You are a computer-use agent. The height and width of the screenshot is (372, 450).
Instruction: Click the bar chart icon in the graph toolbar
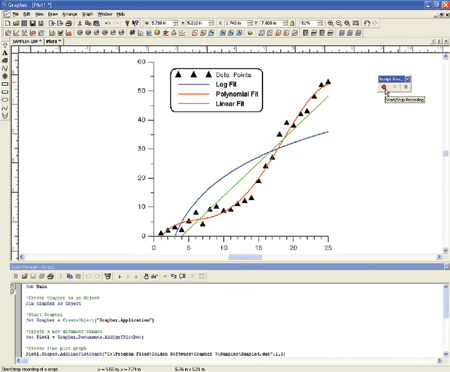[x=52, y=33]
